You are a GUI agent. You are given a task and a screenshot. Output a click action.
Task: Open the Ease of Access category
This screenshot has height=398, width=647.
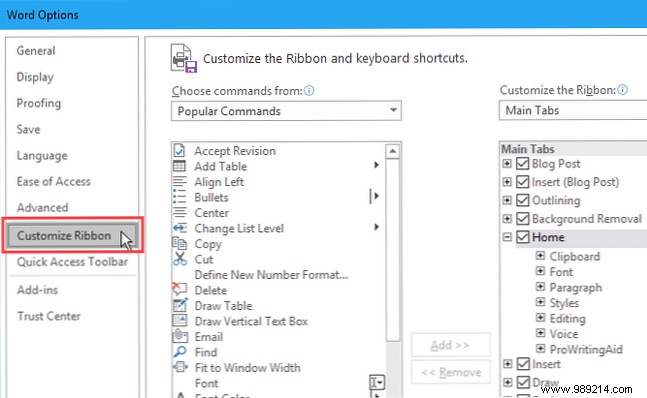(54, 181)
